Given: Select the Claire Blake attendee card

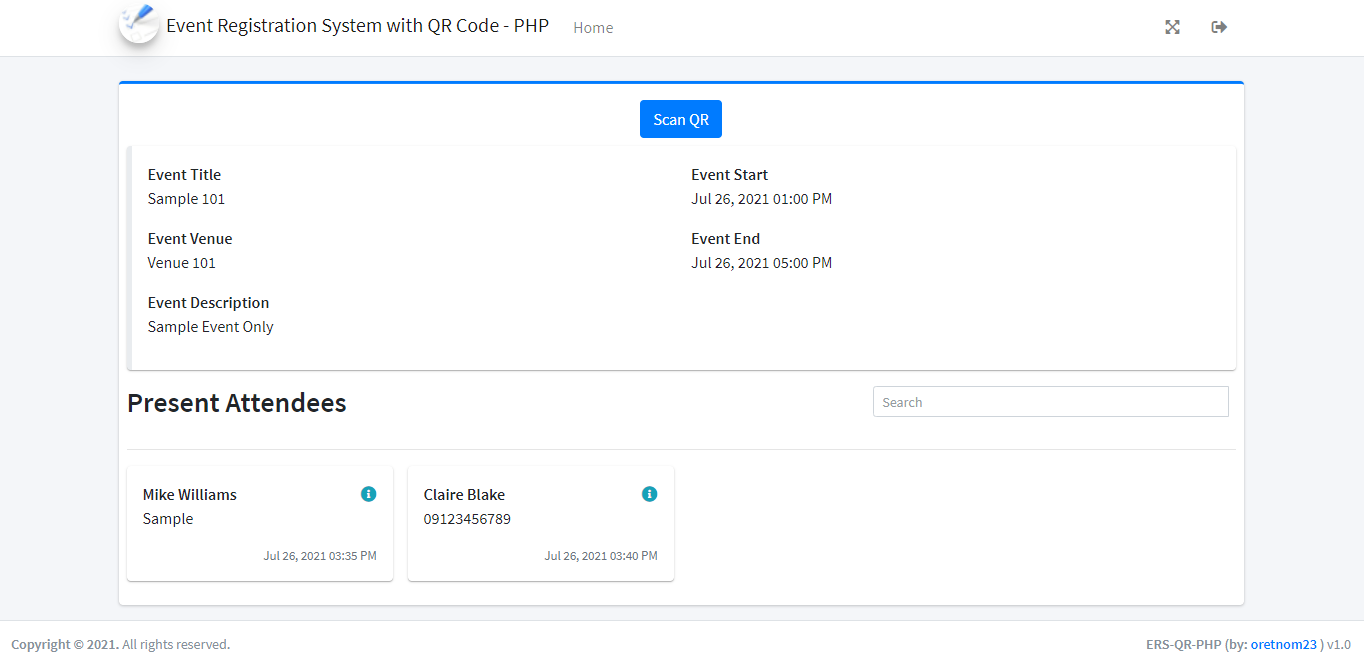Looking at the screenshot, I should pos(540,522).
